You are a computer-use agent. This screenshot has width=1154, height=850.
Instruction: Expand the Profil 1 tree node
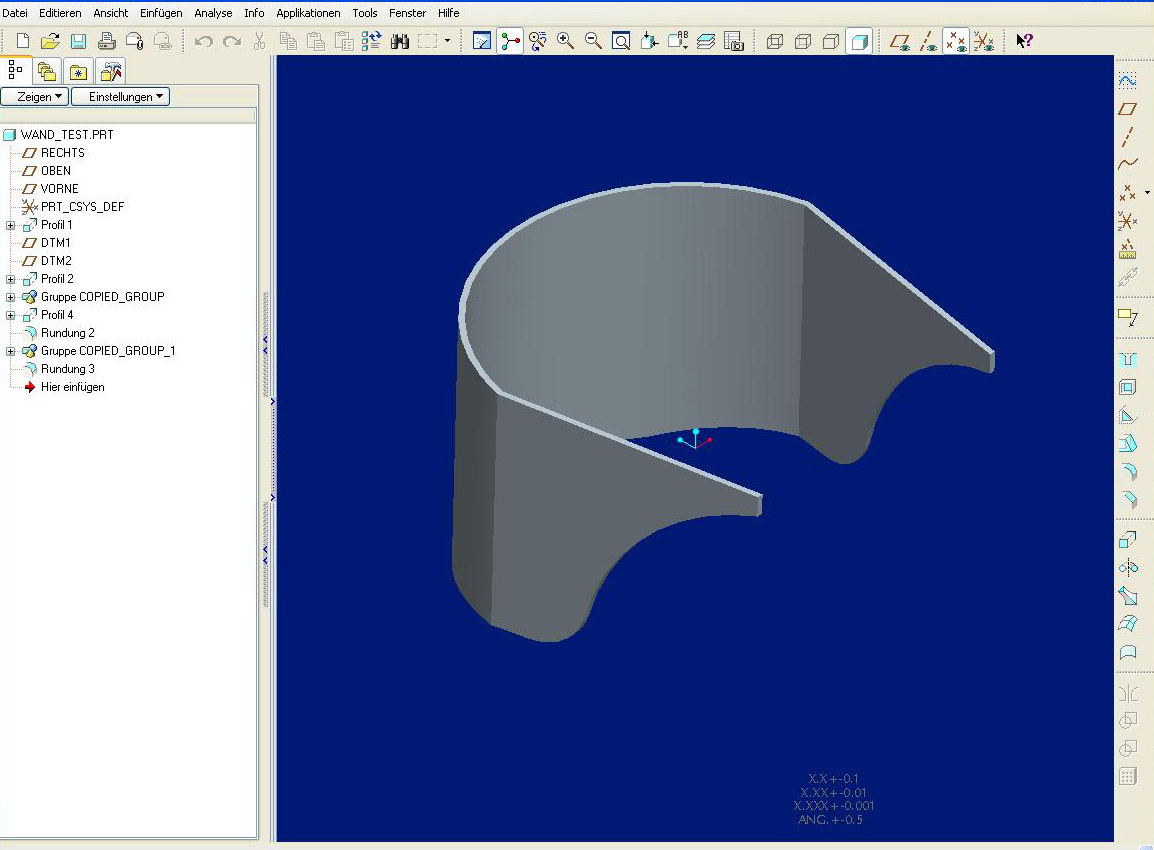[x=11, y=225]
